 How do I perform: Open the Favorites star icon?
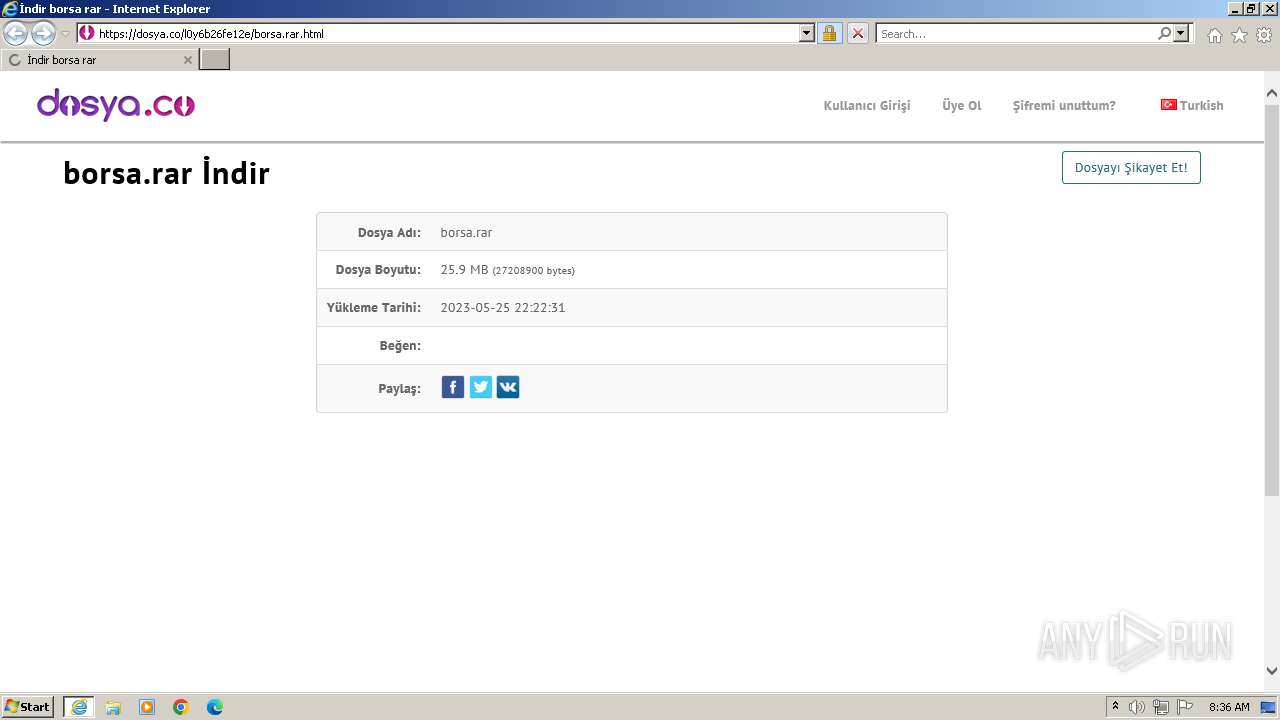pos(1239,35)
